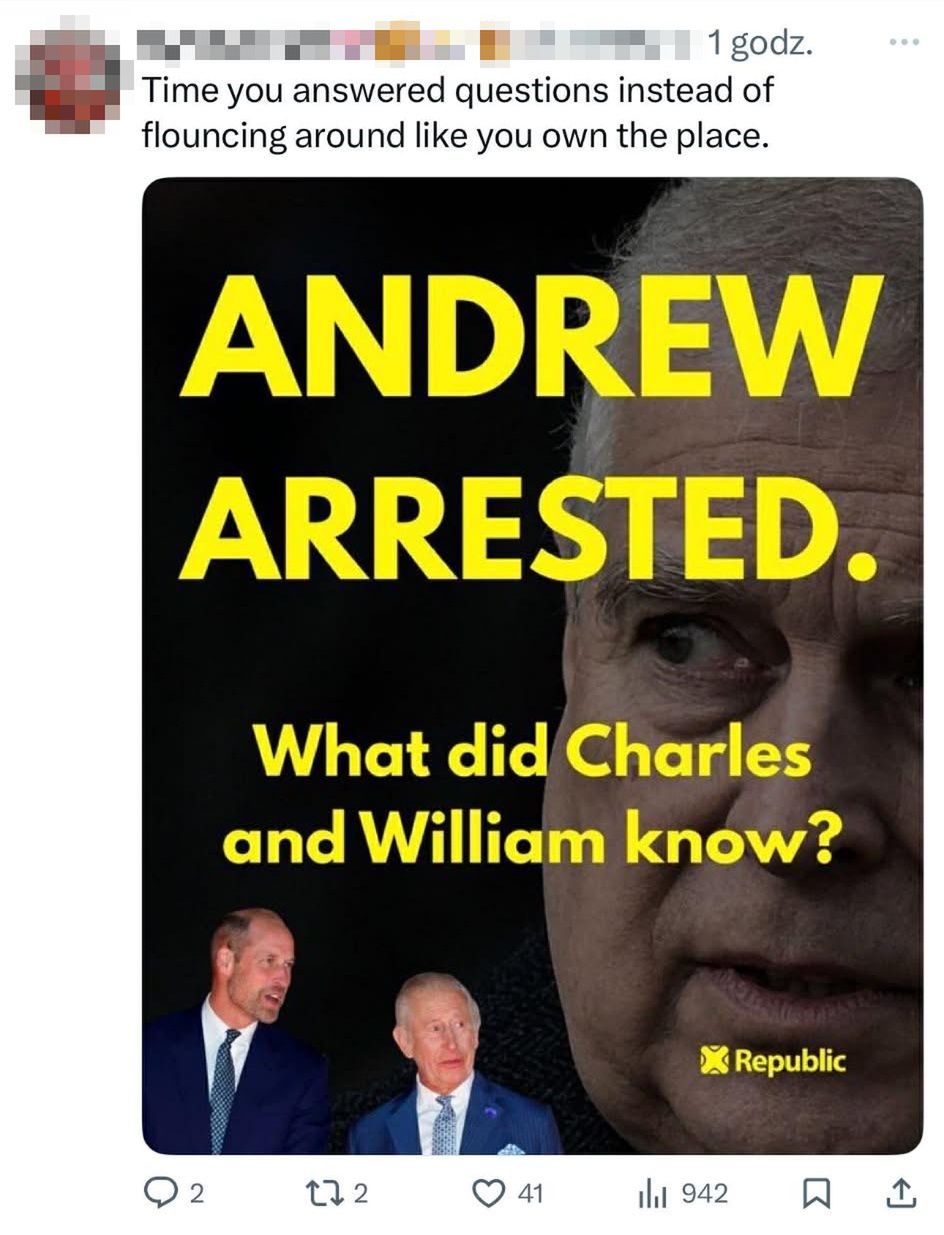Click the like count 41

pyautogui.click(x=531, y=1193)
